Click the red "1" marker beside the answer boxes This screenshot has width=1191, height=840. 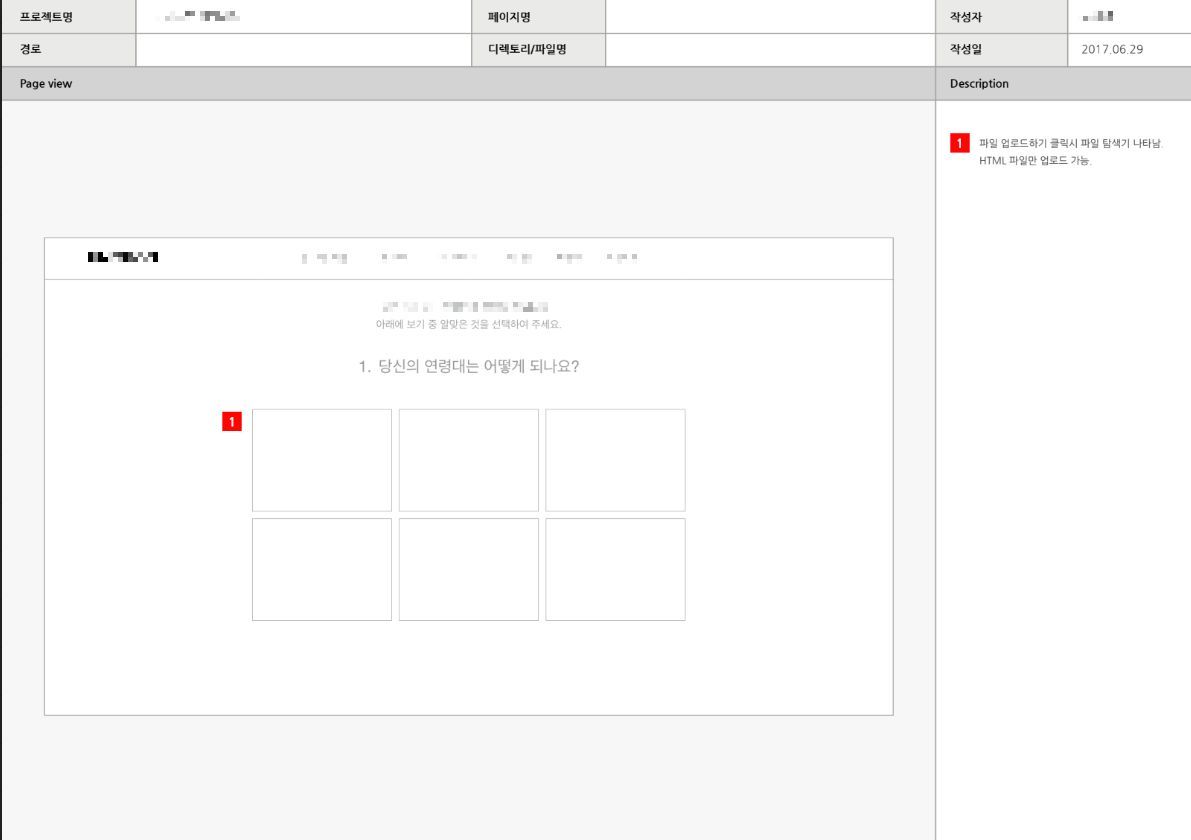[232, 420]
